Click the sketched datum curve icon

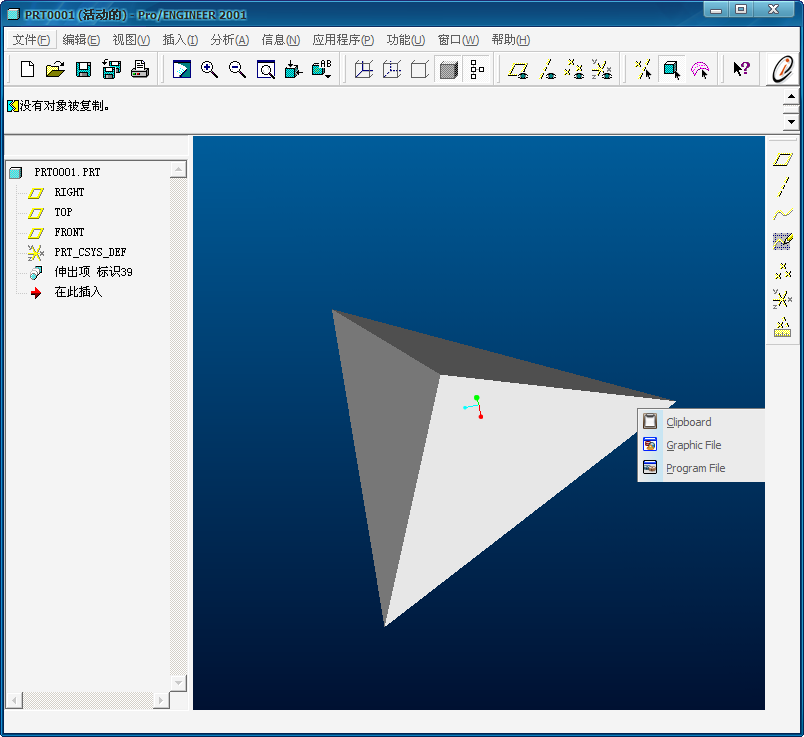[x=782, y=241]
